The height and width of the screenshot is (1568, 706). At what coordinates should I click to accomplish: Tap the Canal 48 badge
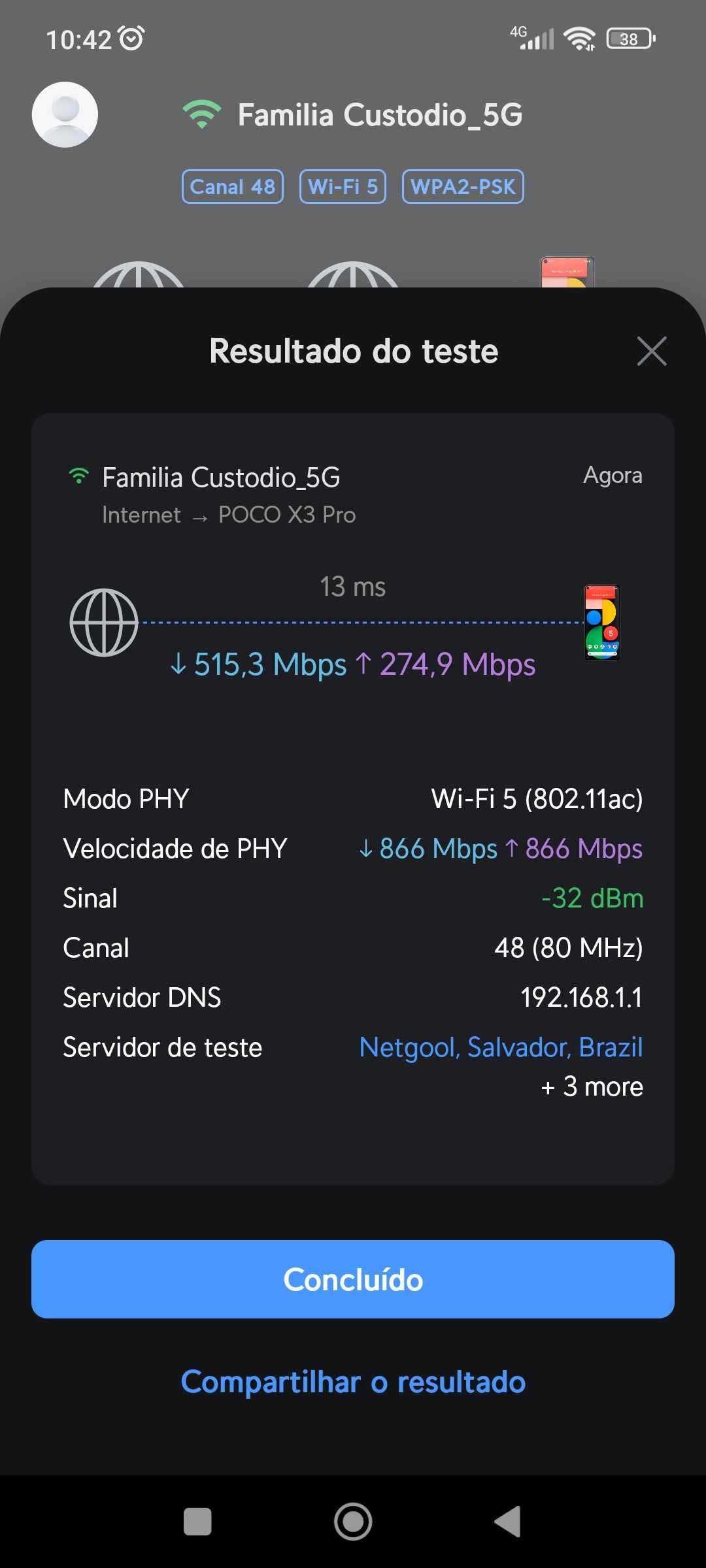coord(233,187)
